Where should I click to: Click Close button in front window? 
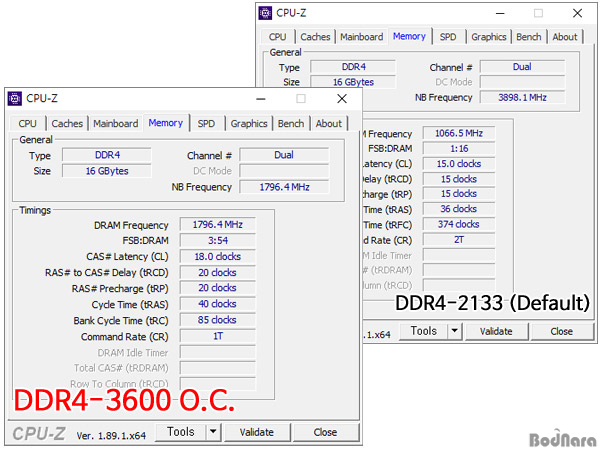(x=325, y=432)
